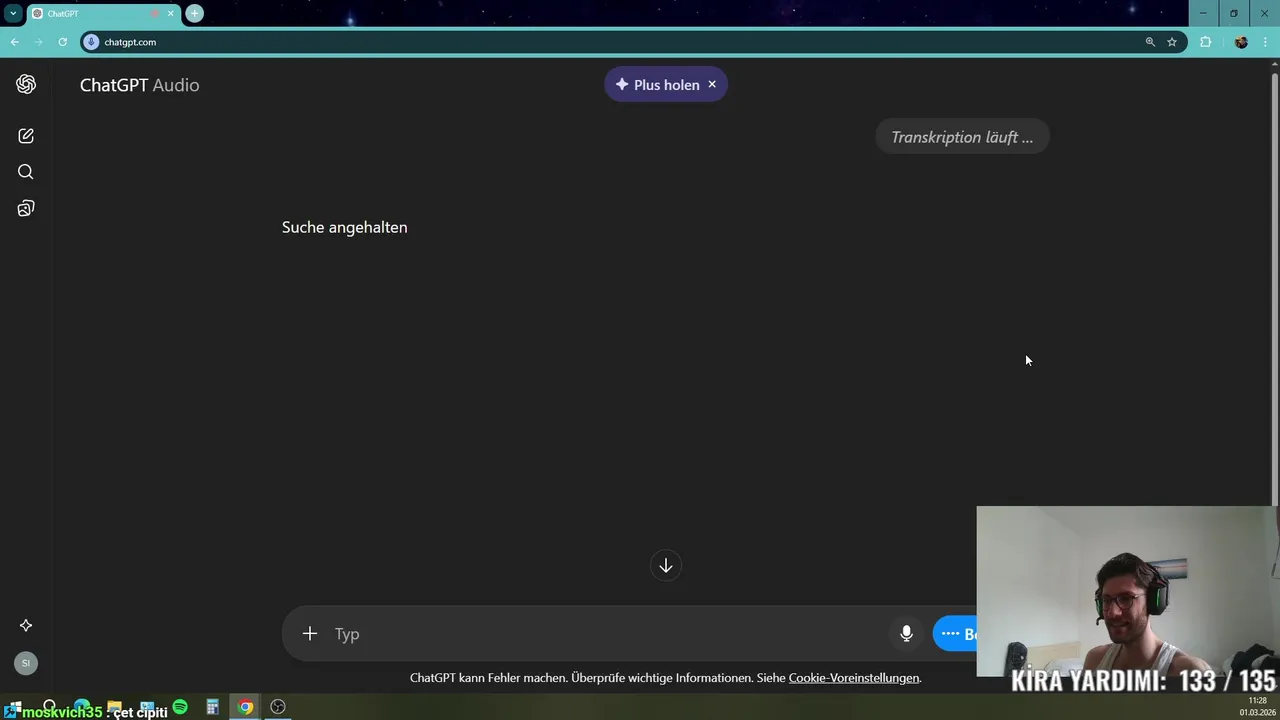Open the SI account avatar

pyautogui.click(x=26, y=663)
